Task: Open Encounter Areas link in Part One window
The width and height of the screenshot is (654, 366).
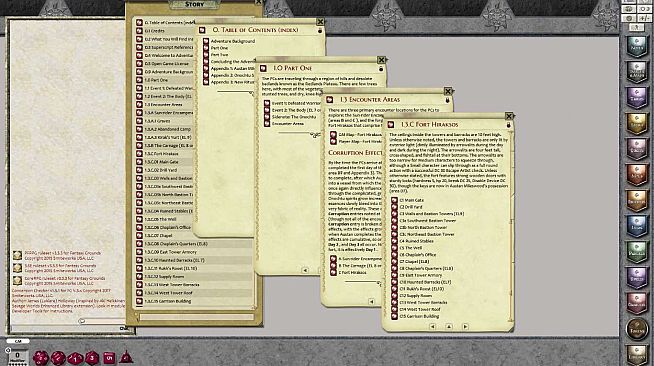Action: point(288,123)
